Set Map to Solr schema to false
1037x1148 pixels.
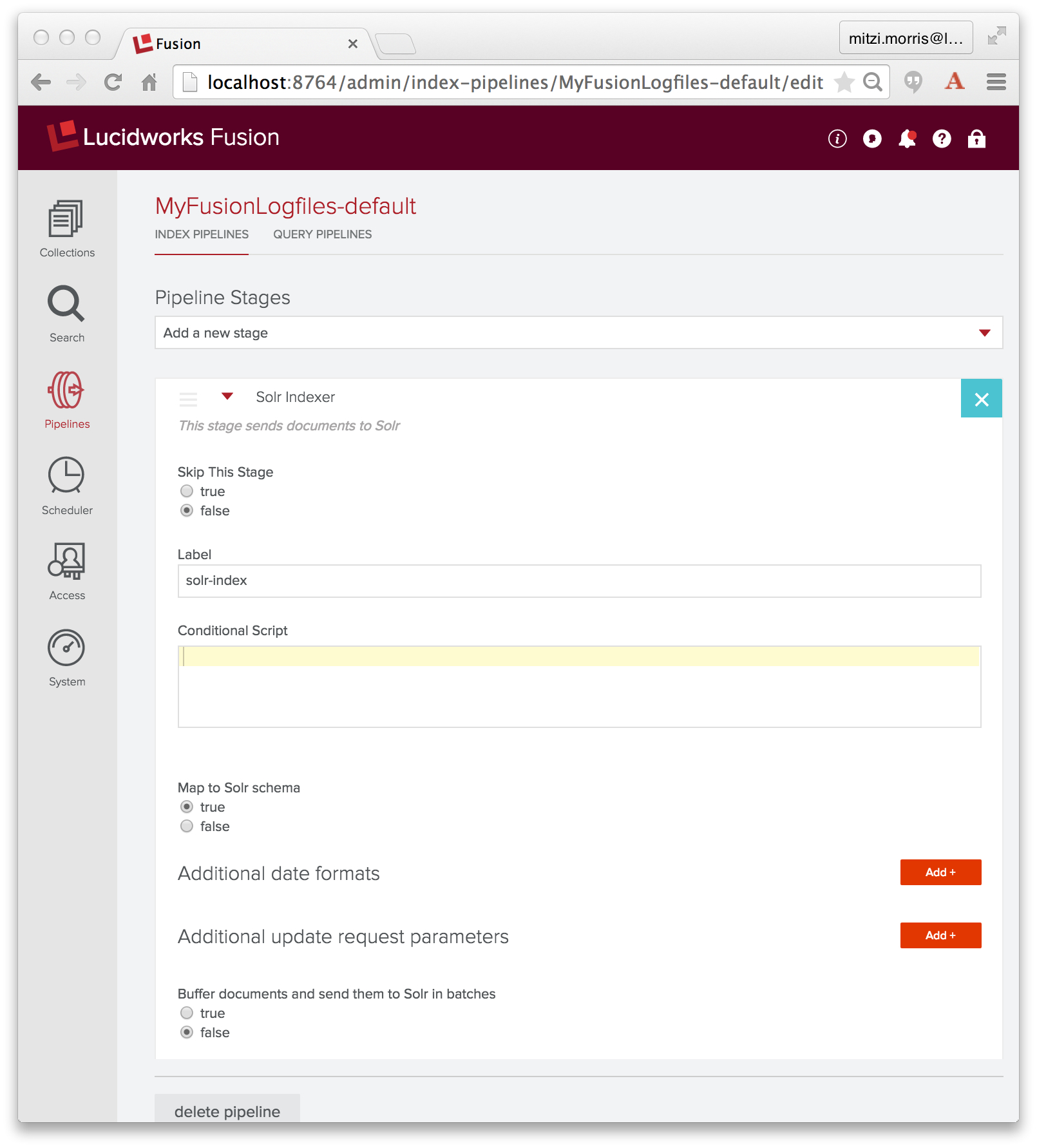click(x=187, y=827)
